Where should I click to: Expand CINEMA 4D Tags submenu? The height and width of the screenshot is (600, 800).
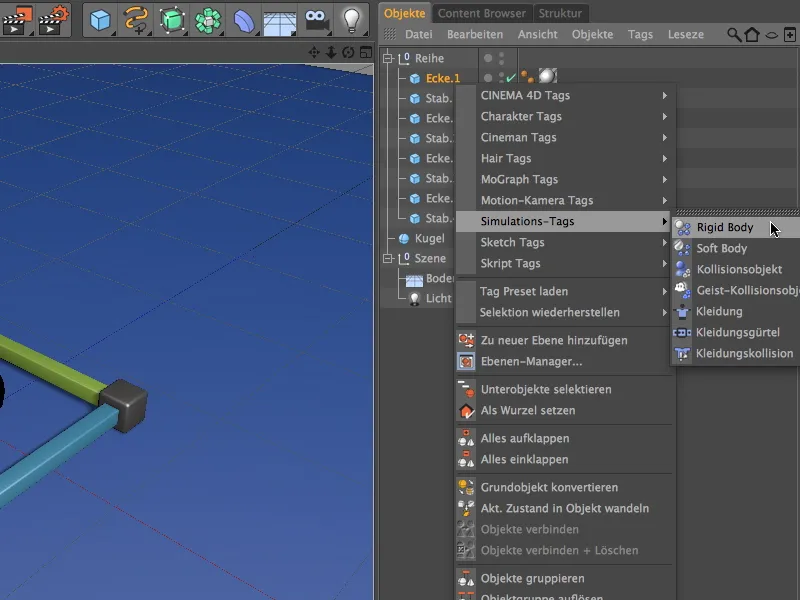click(x=566, y=95)
